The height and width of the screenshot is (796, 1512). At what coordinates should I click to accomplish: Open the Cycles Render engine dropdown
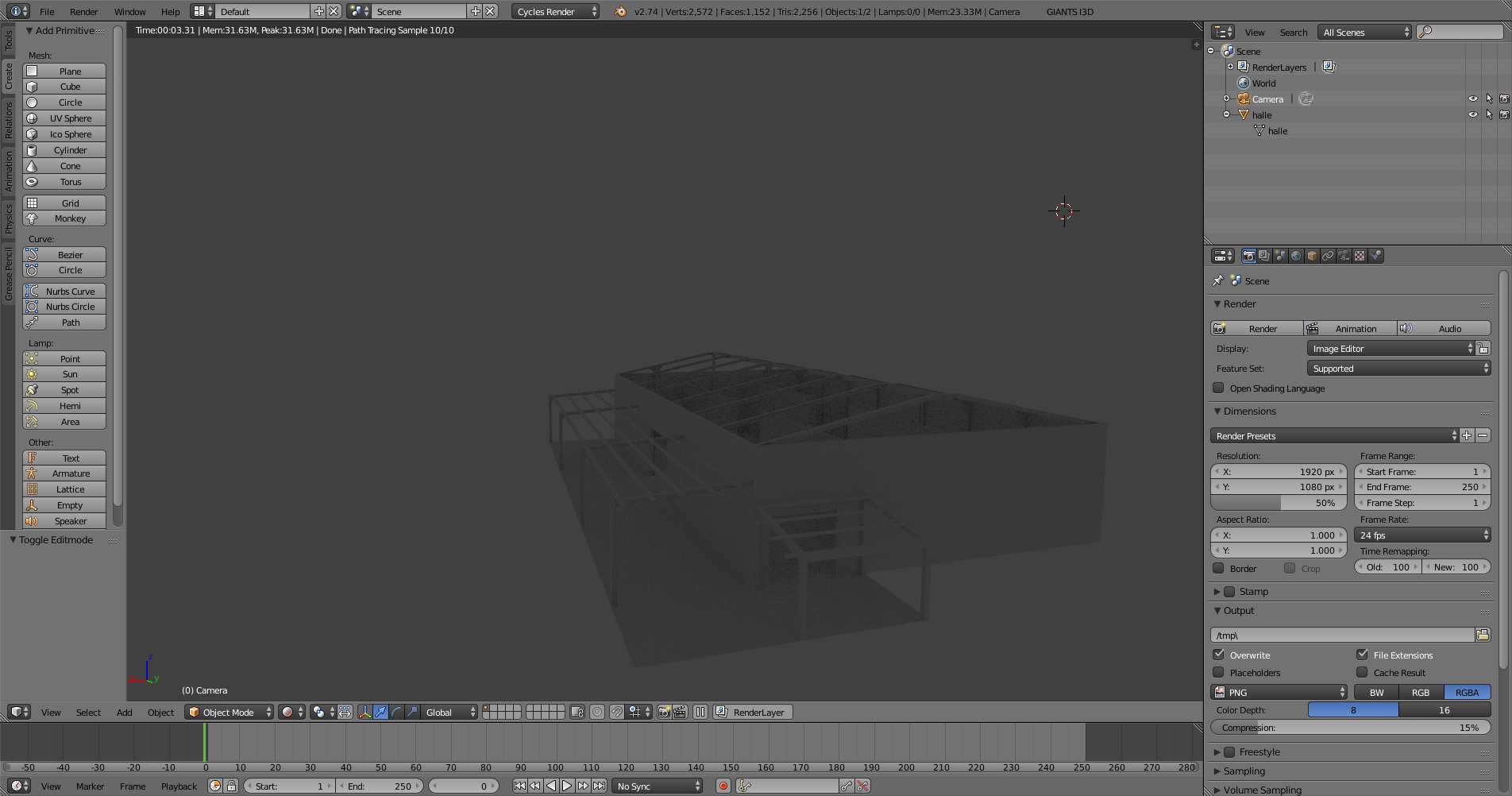click(x=556, y=11)
